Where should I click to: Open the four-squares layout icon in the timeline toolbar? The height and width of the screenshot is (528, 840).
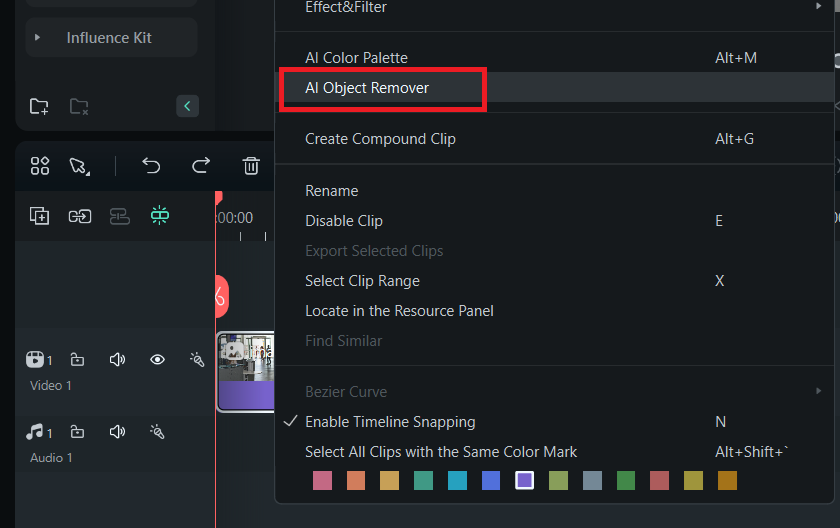point(40,166)
